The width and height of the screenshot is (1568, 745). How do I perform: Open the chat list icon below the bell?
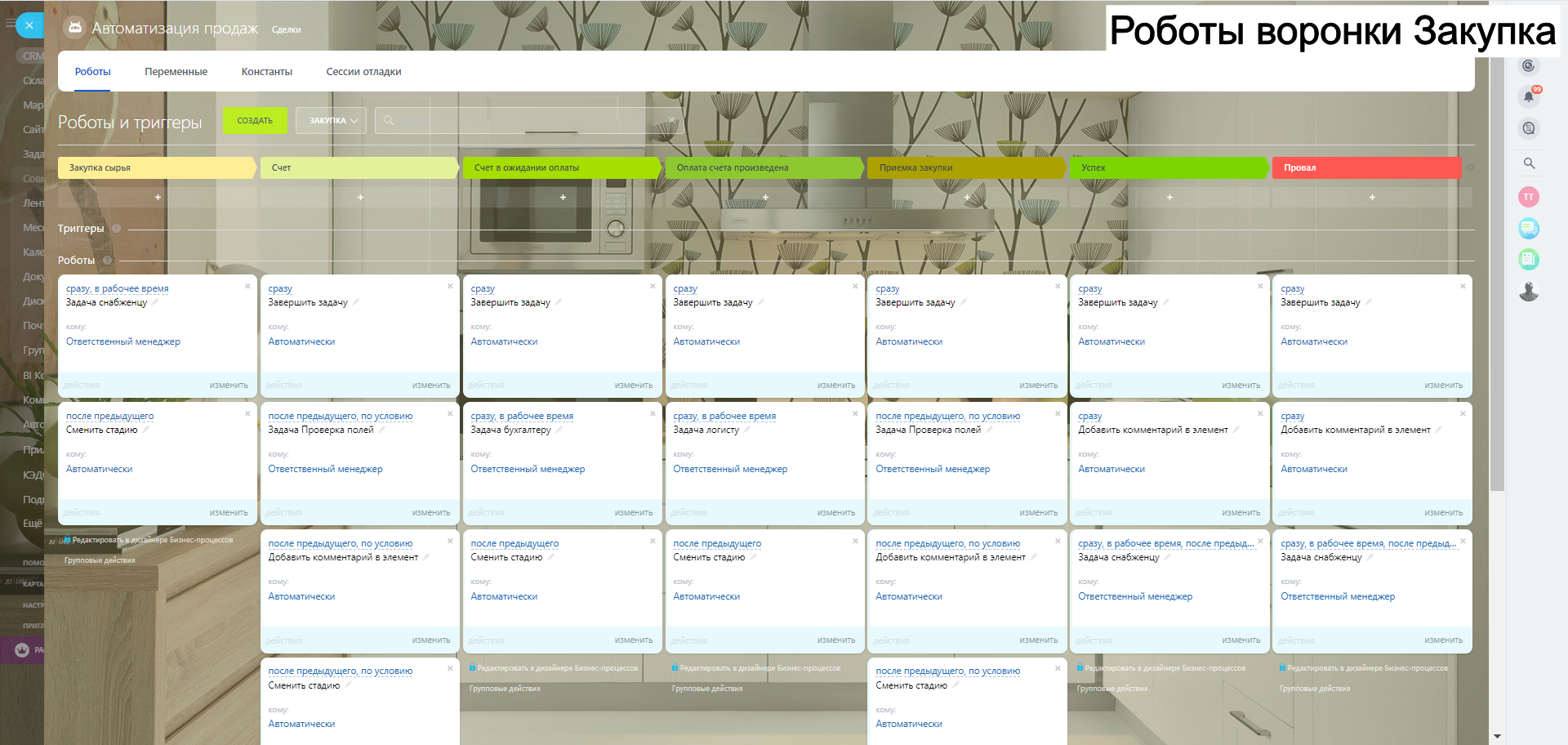click(x=1529, y=128)
